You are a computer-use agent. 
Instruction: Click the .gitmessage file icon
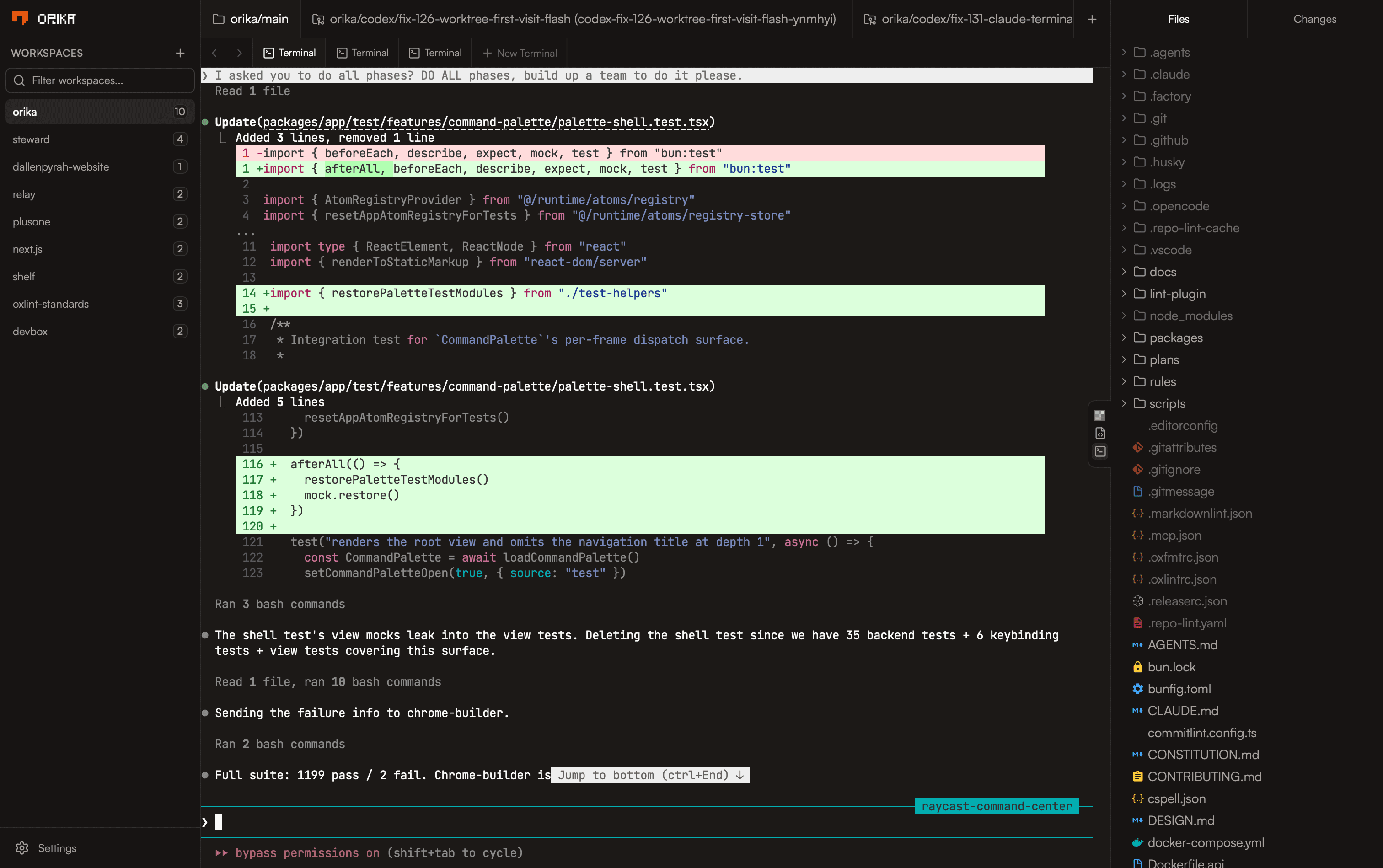pos(1137,492)
